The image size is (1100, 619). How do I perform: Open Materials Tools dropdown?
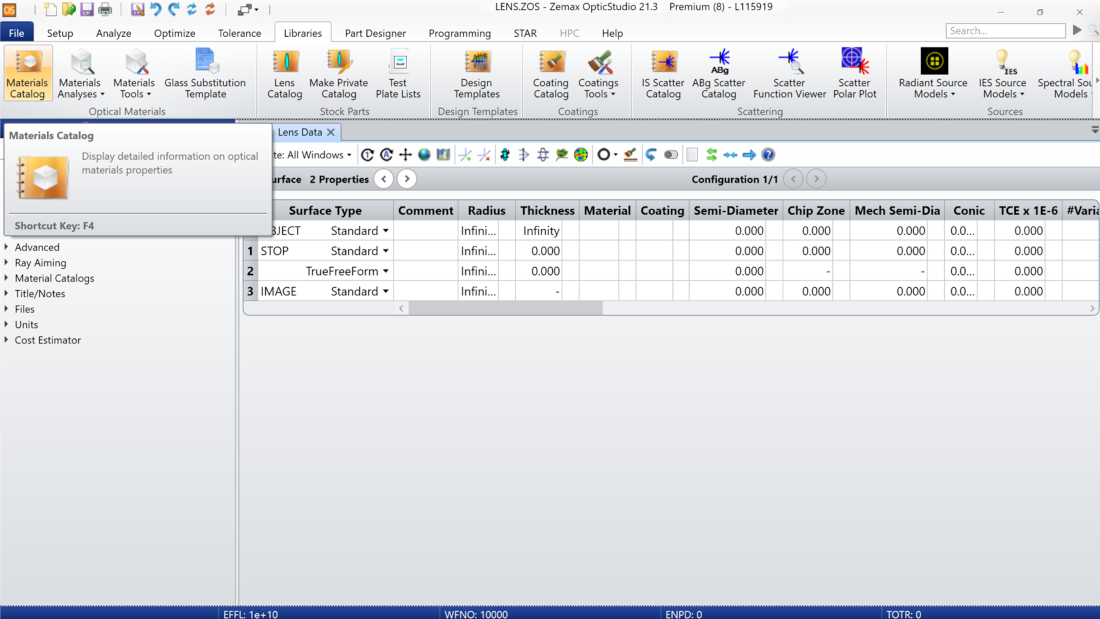click(x=133, y=74)
